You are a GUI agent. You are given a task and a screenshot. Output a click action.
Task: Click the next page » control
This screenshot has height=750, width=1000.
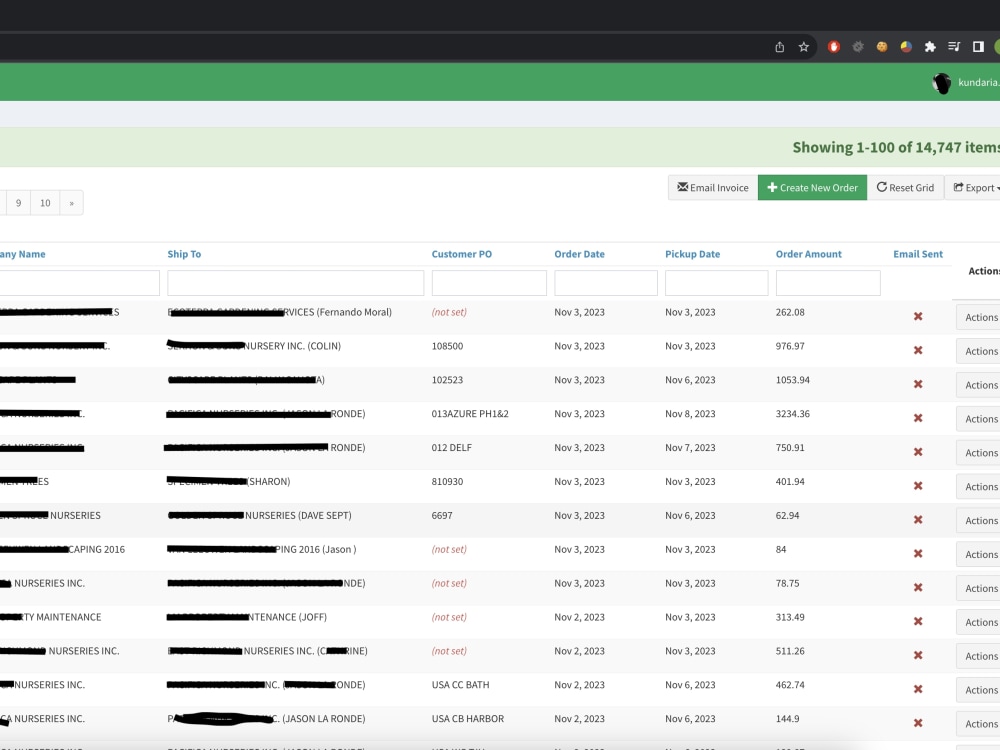click(x=71, y=202)
